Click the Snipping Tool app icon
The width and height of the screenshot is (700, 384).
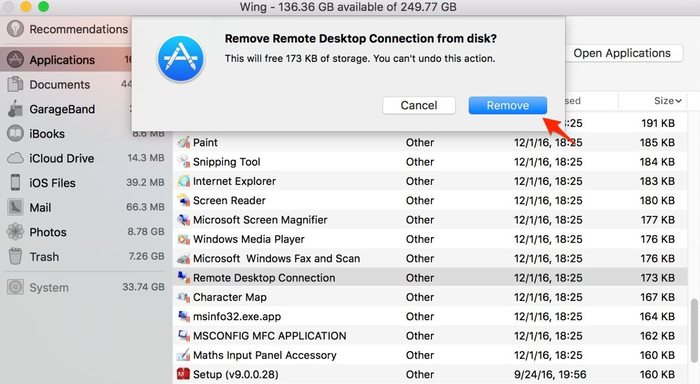click(183, 162)
